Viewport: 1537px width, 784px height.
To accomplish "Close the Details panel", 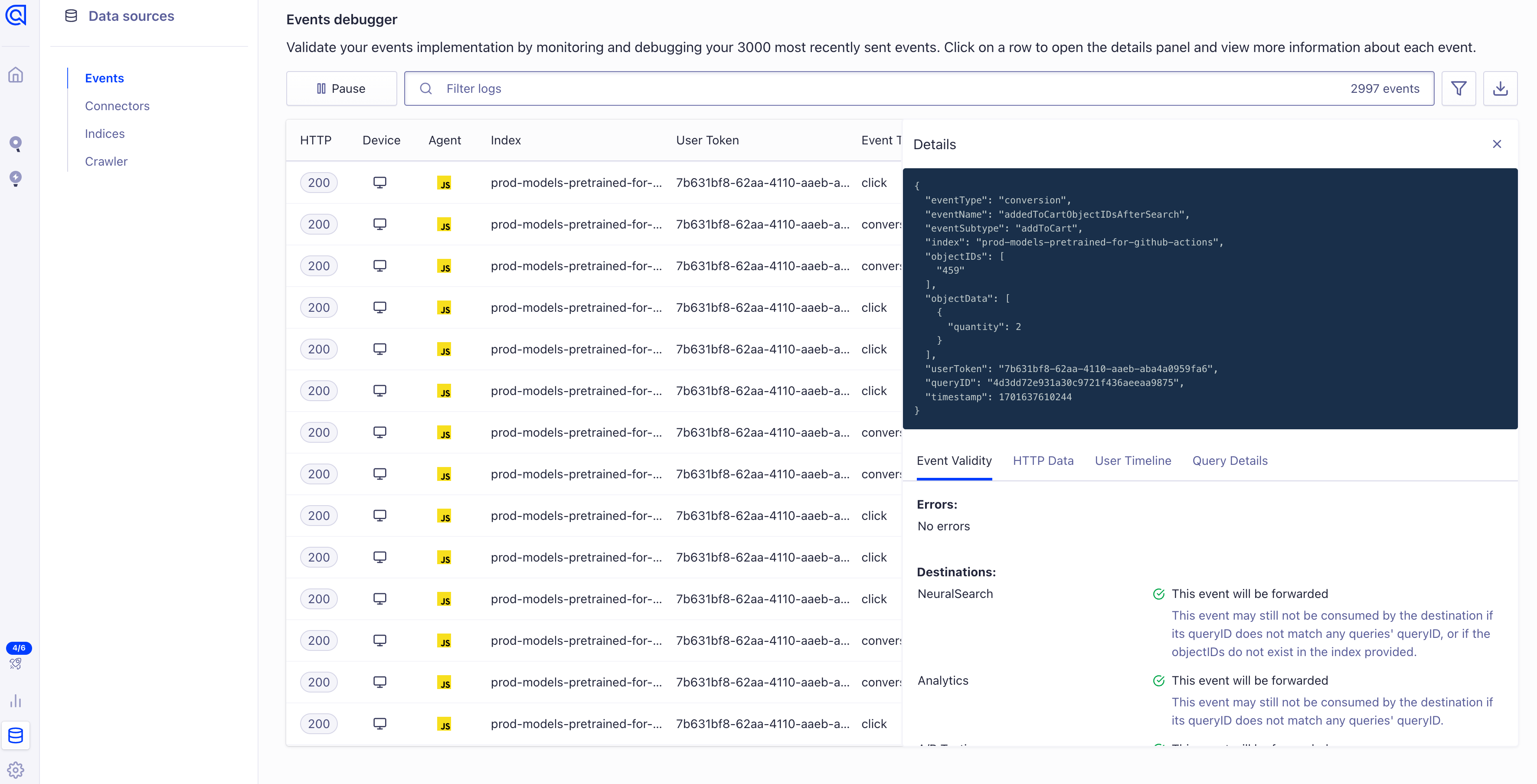I will click(1497, 144).
